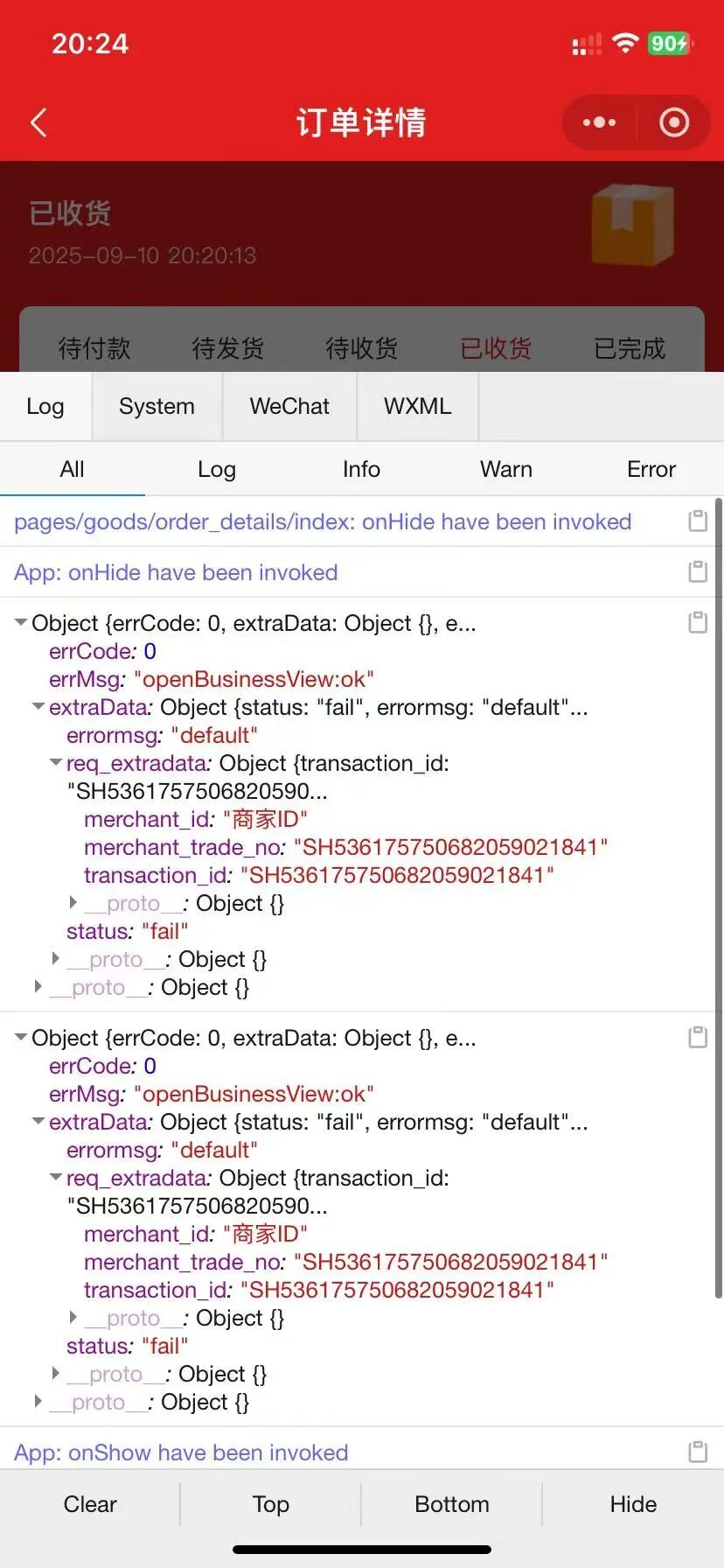This screenshot has width=724, height=1568.
Task: Select second merchant_id 商家ID line
Action: (x=196, y=1234)
